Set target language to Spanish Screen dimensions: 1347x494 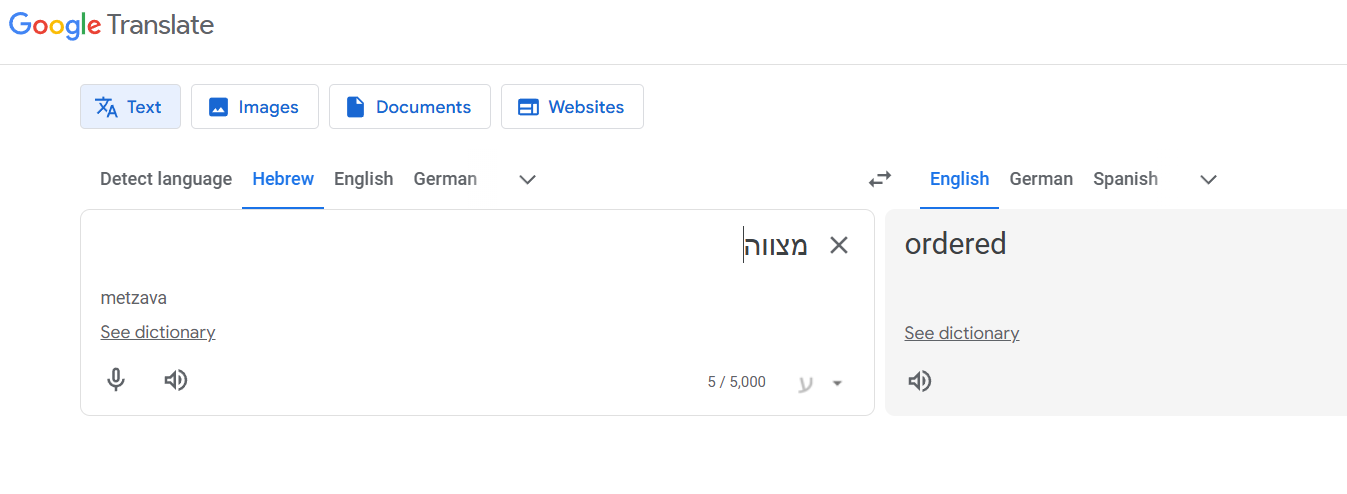[x=1125, y=179]
